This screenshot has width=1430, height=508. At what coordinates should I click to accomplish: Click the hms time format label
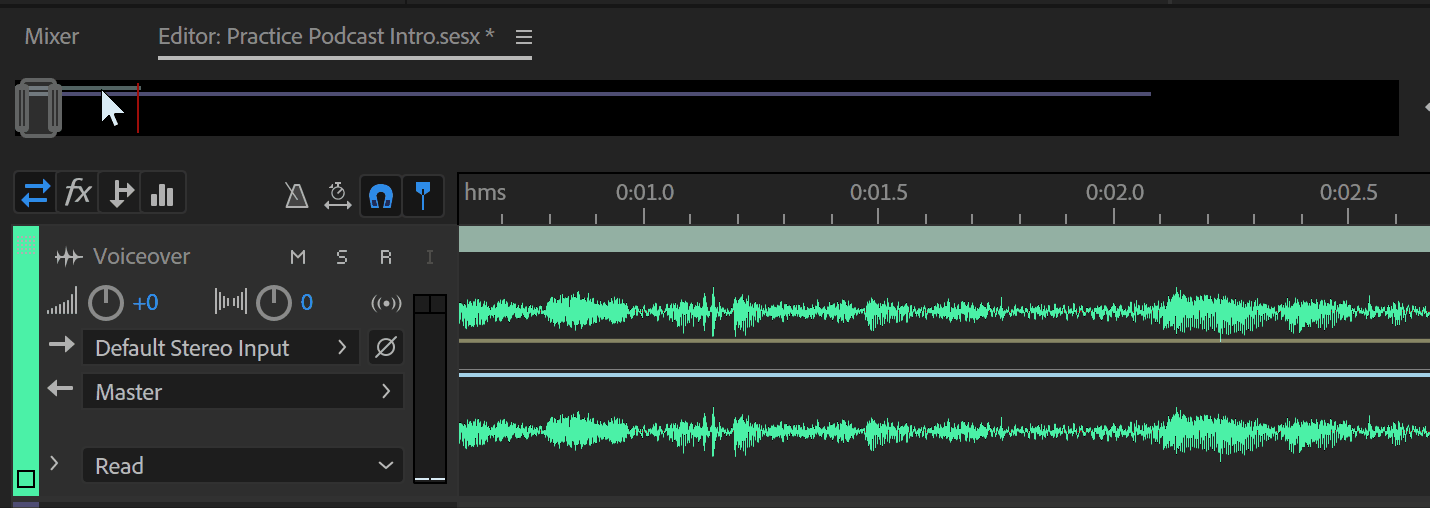(485, 192)
